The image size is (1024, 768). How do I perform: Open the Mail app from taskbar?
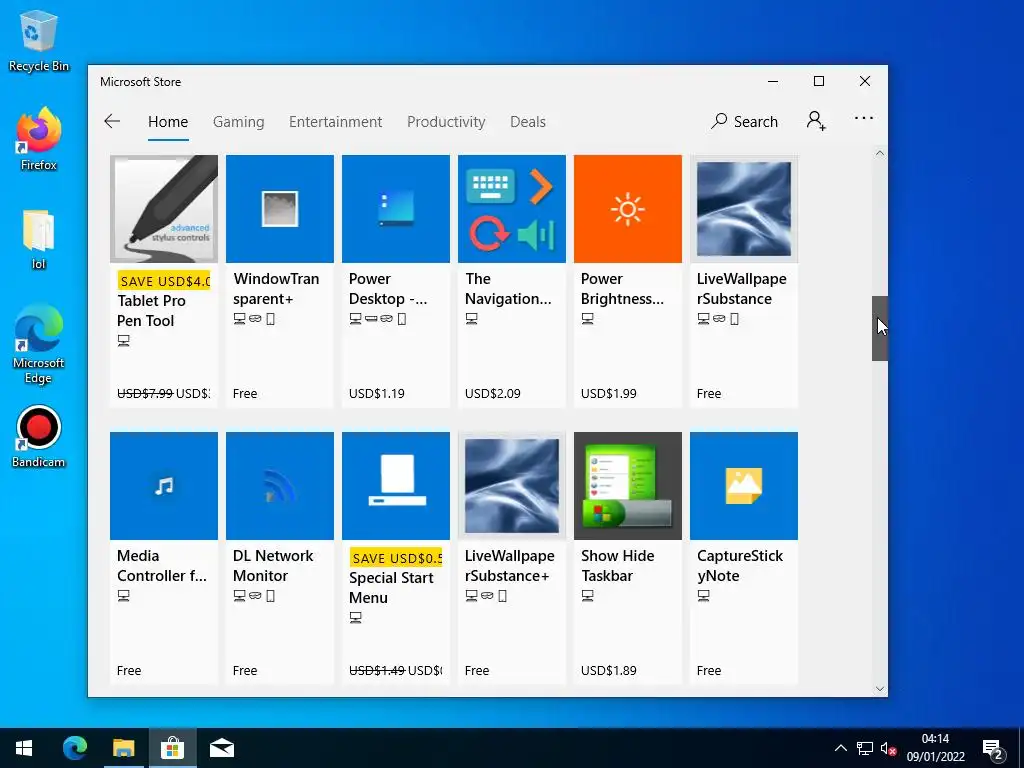click(222, 748)
